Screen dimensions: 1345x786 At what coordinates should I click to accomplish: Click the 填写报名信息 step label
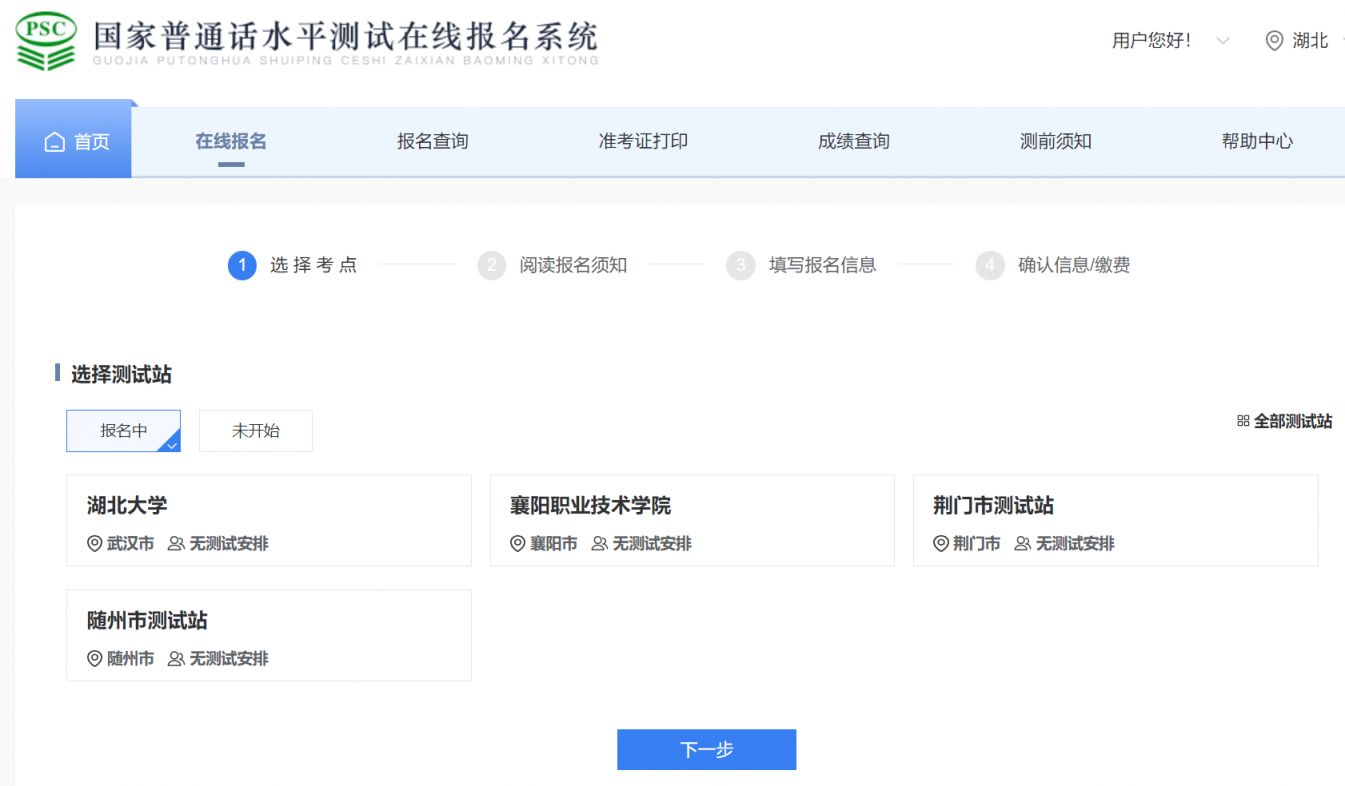pyautogui.click(x=822, y=266)
